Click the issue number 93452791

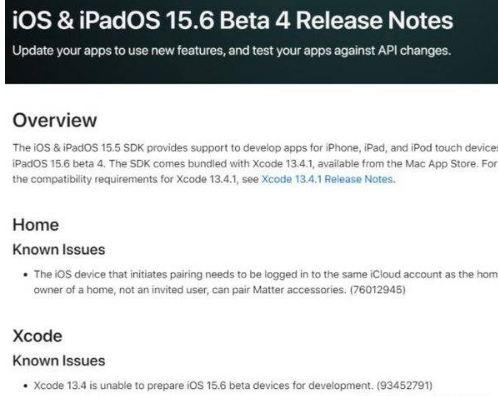click(404, 385)
